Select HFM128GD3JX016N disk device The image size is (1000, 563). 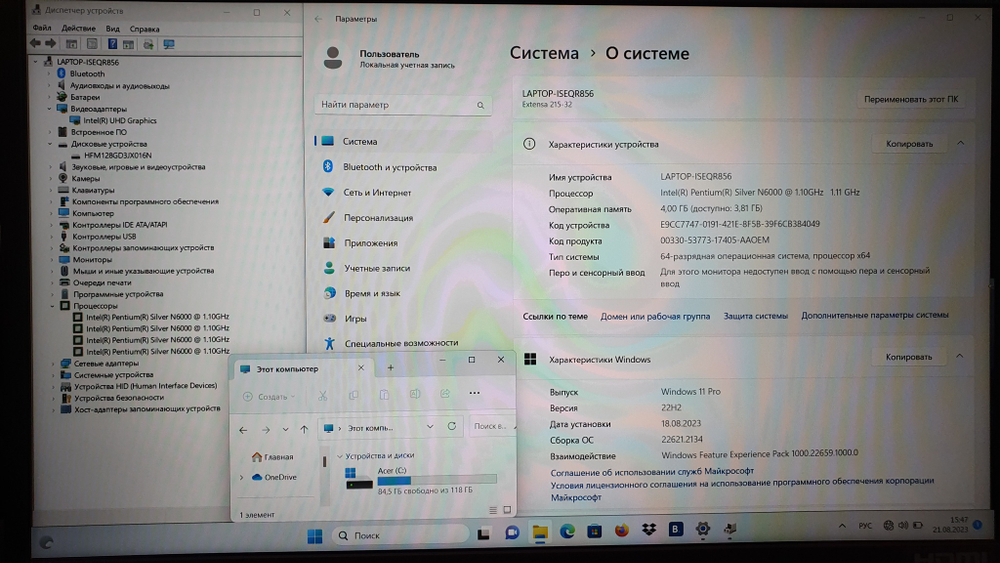(x=117, y=155)
